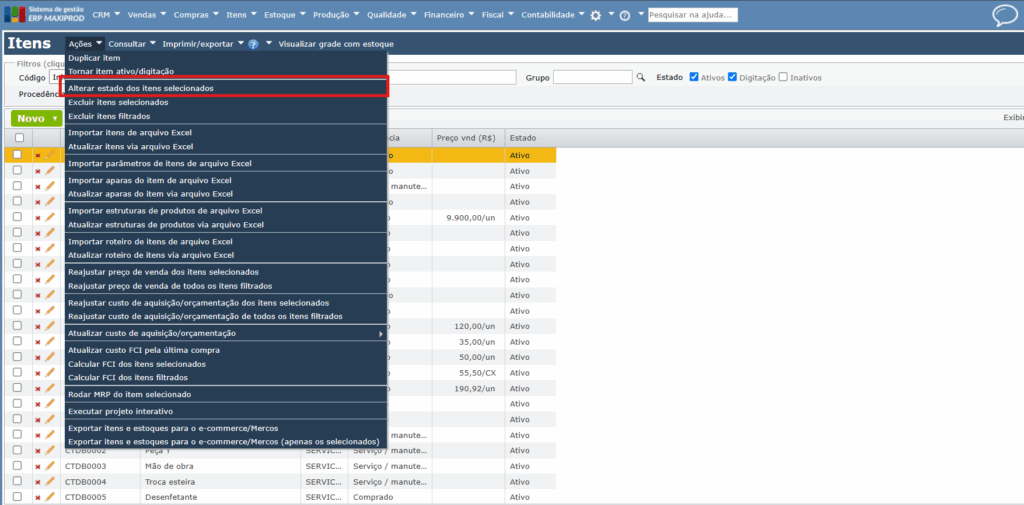This screenshot has width=1024, height=505.
Task: Check the highlighted first row checkbox
Action: pos(18,154)
